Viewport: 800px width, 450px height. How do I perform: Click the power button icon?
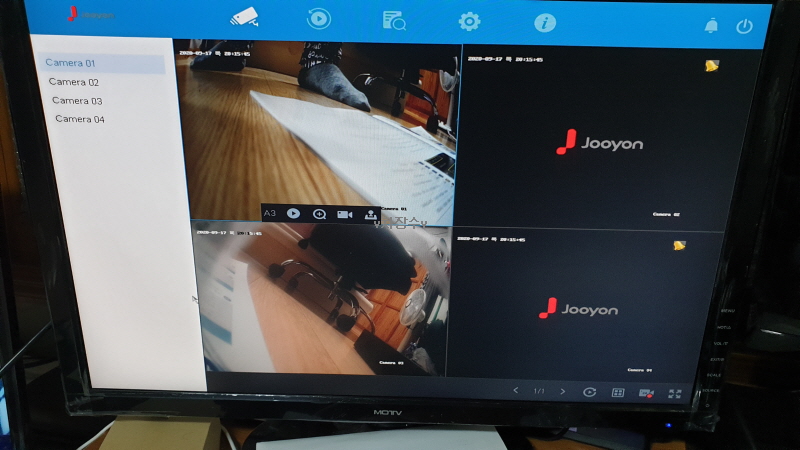(x=744, y=26)
